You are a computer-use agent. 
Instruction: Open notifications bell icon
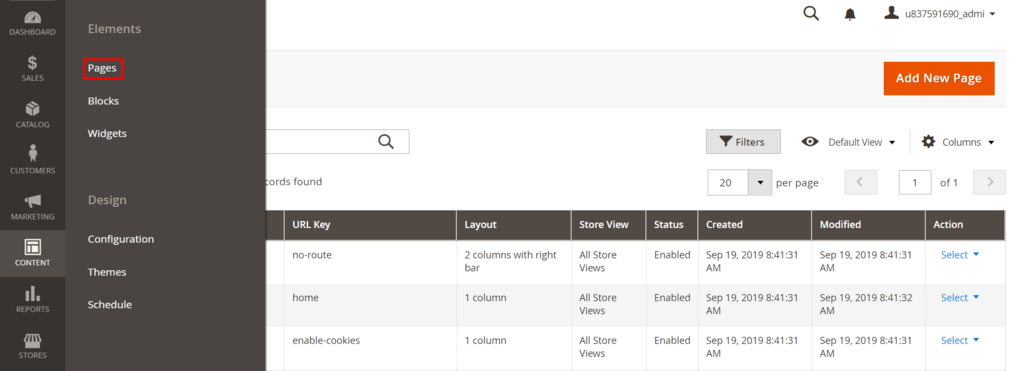[850, 14]
